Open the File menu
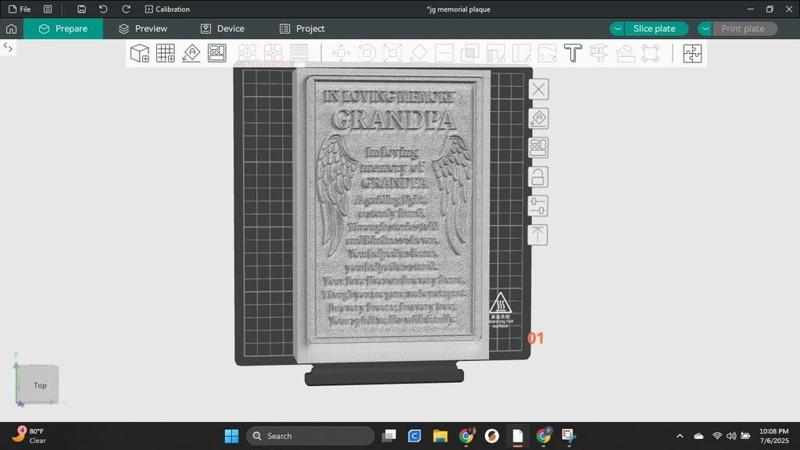The image size is (800, 450). point(19,9)
